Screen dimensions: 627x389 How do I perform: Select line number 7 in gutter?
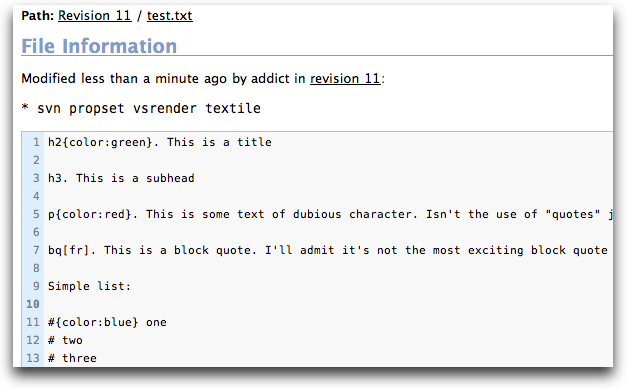point(36,250)
